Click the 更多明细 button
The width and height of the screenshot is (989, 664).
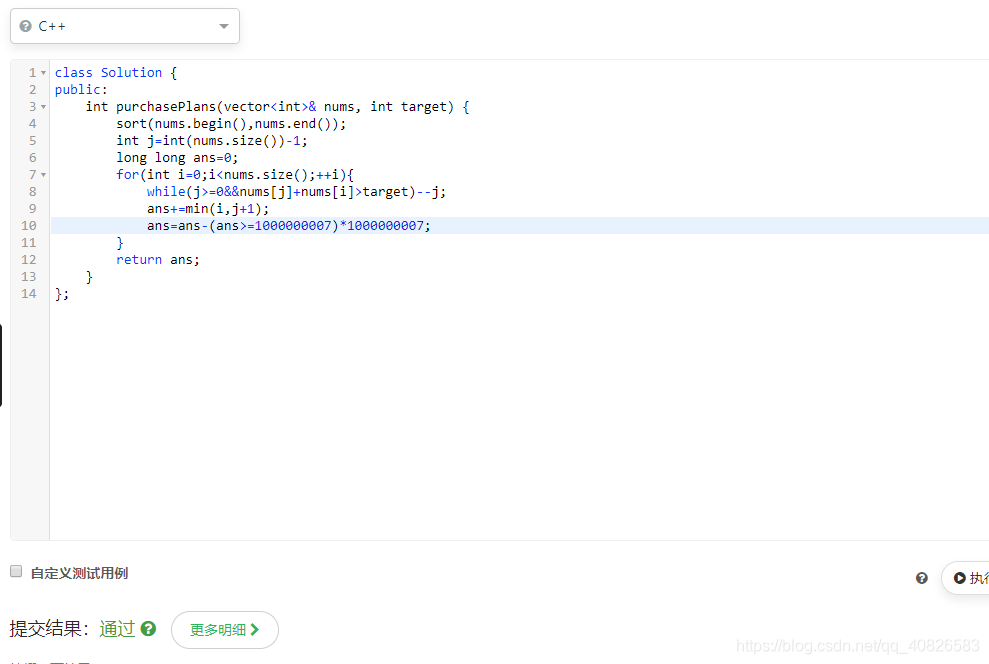pyautogui.click(x=225, y=629)
